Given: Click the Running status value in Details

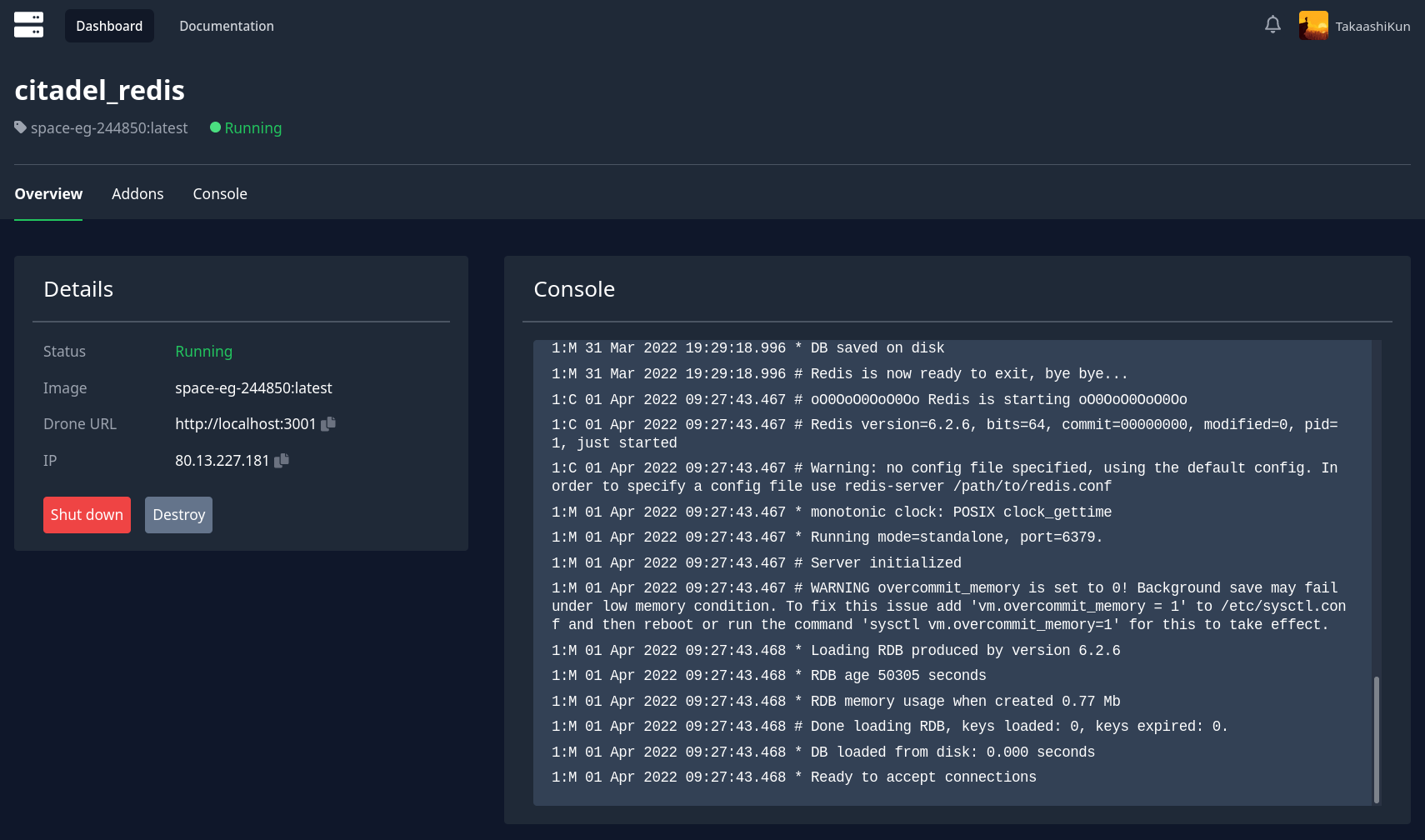Looking at the screenshot, I should [203, 352].
